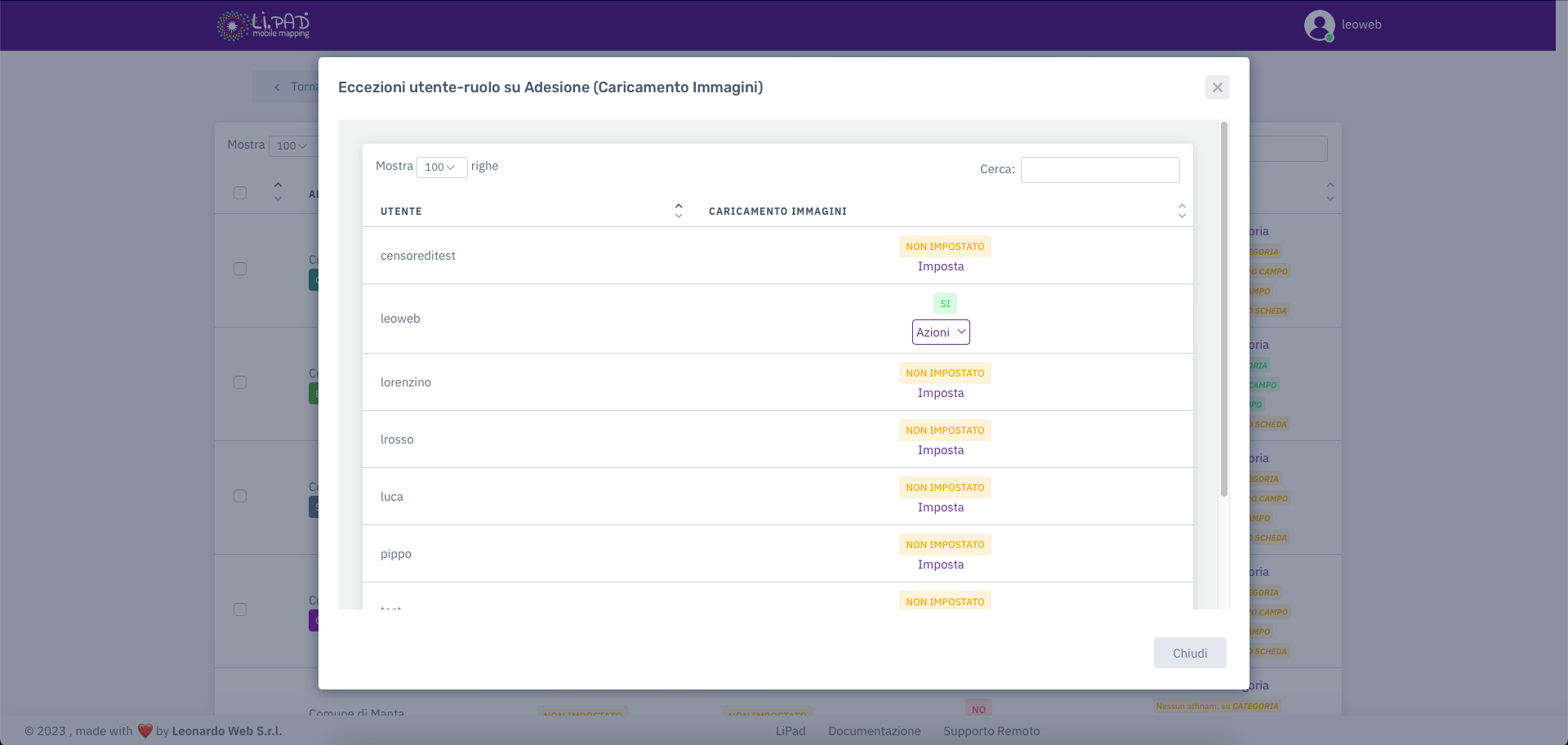The width and height of the screenshot is (1568, 745).
Task: Toggle the second row checkbox in background table
Action: click(240, 382)
